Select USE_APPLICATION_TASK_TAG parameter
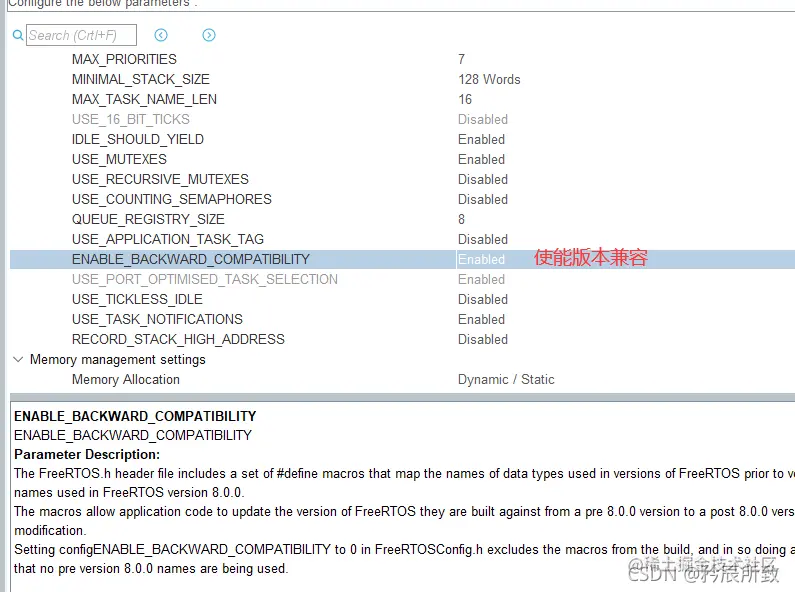Viewport: 795px width, 592px height. [168, 239]
